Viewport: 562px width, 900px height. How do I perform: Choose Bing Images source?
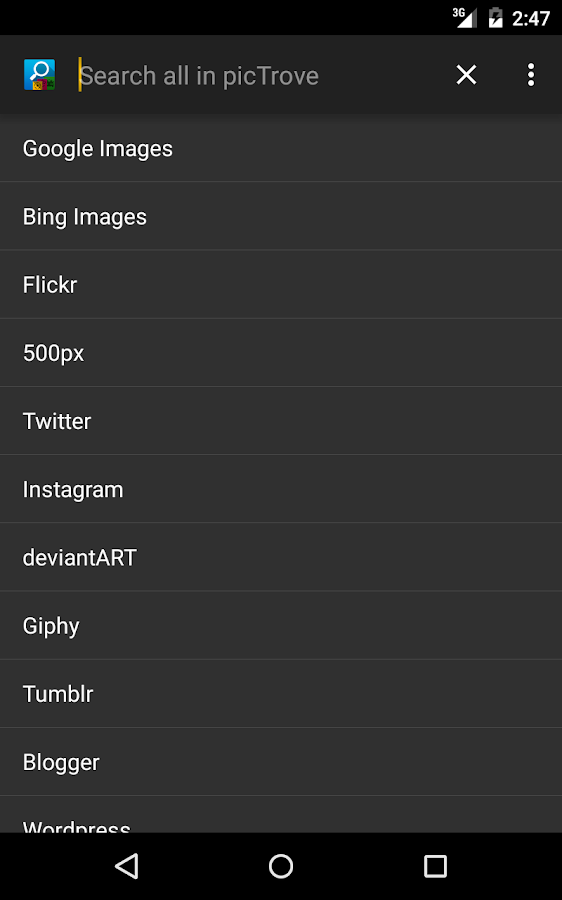tap(281, 216)
